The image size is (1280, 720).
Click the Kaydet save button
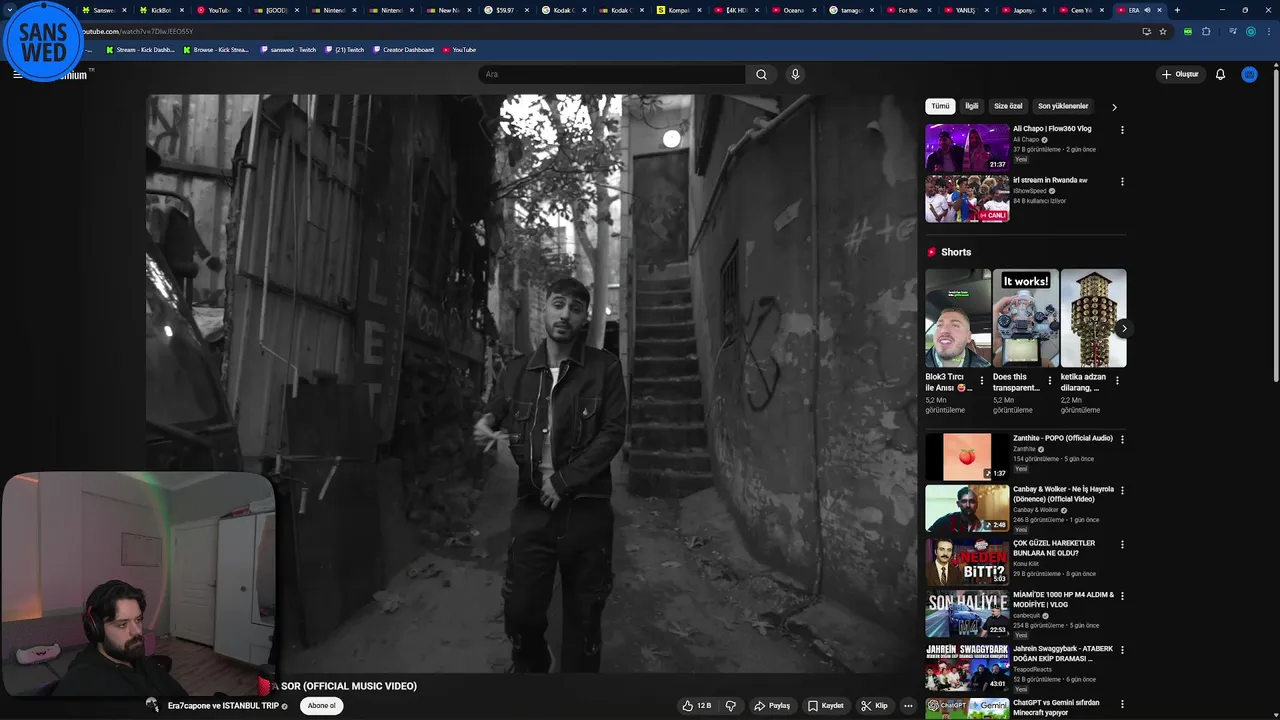[826, 706]
